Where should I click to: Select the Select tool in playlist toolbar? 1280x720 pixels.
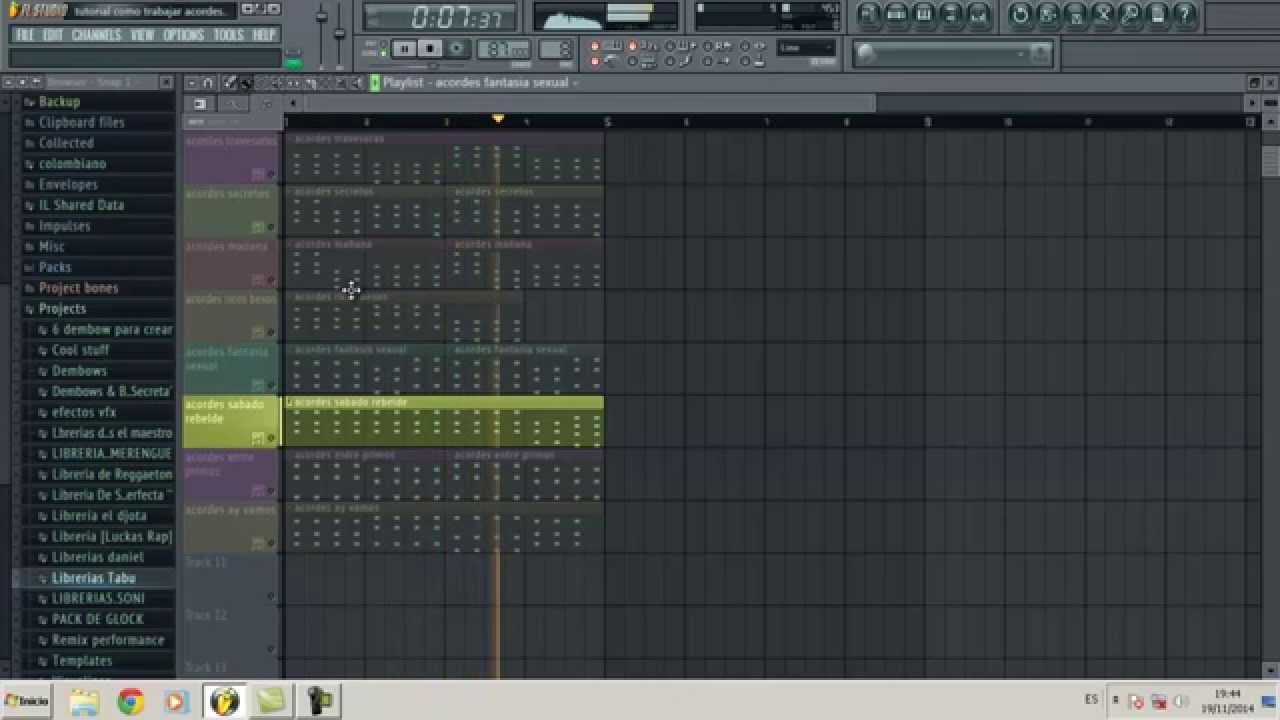point(326,83)
